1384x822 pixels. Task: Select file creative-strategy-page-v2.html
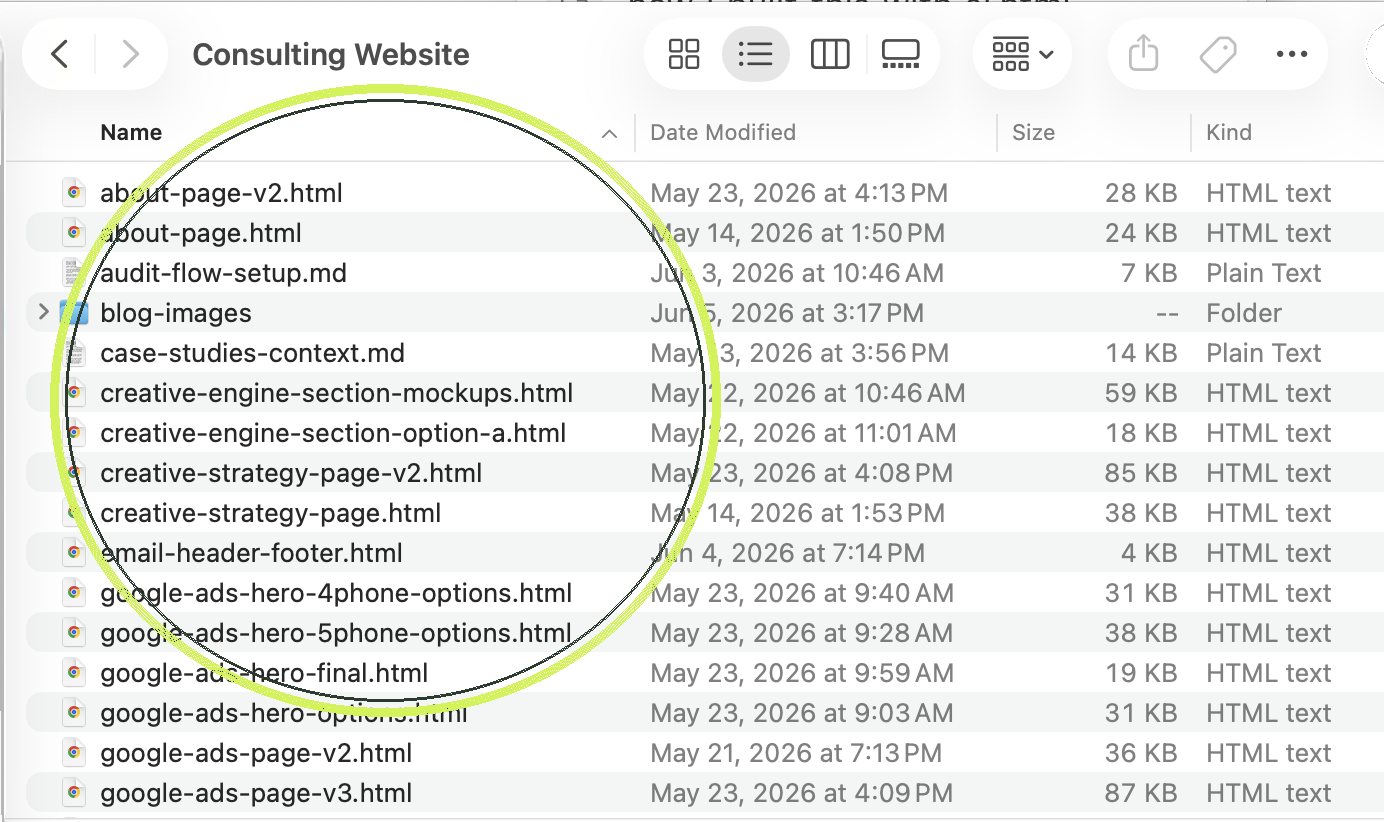291,473
